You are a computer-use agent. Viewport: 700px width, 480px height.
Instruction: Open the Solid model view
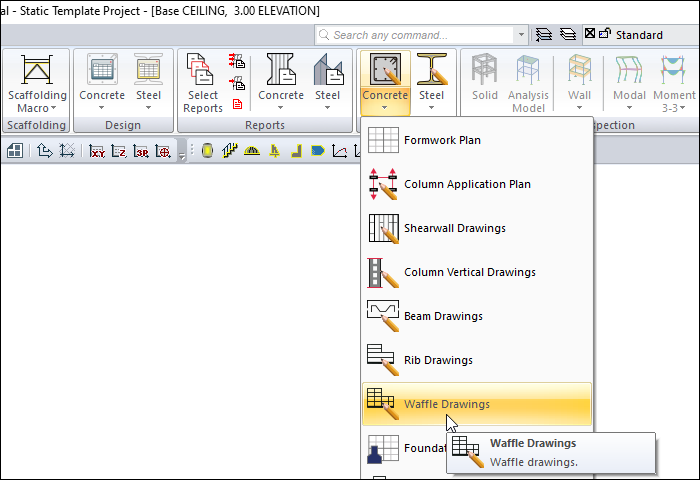click(484, 70)
